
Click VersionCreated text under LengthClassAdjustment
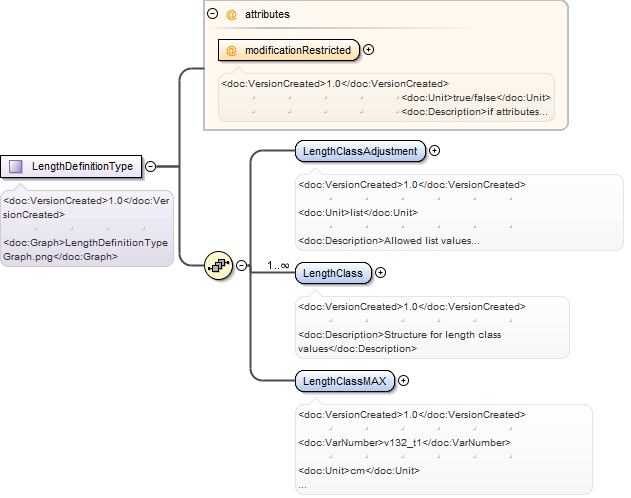click(x=412, y=185)
